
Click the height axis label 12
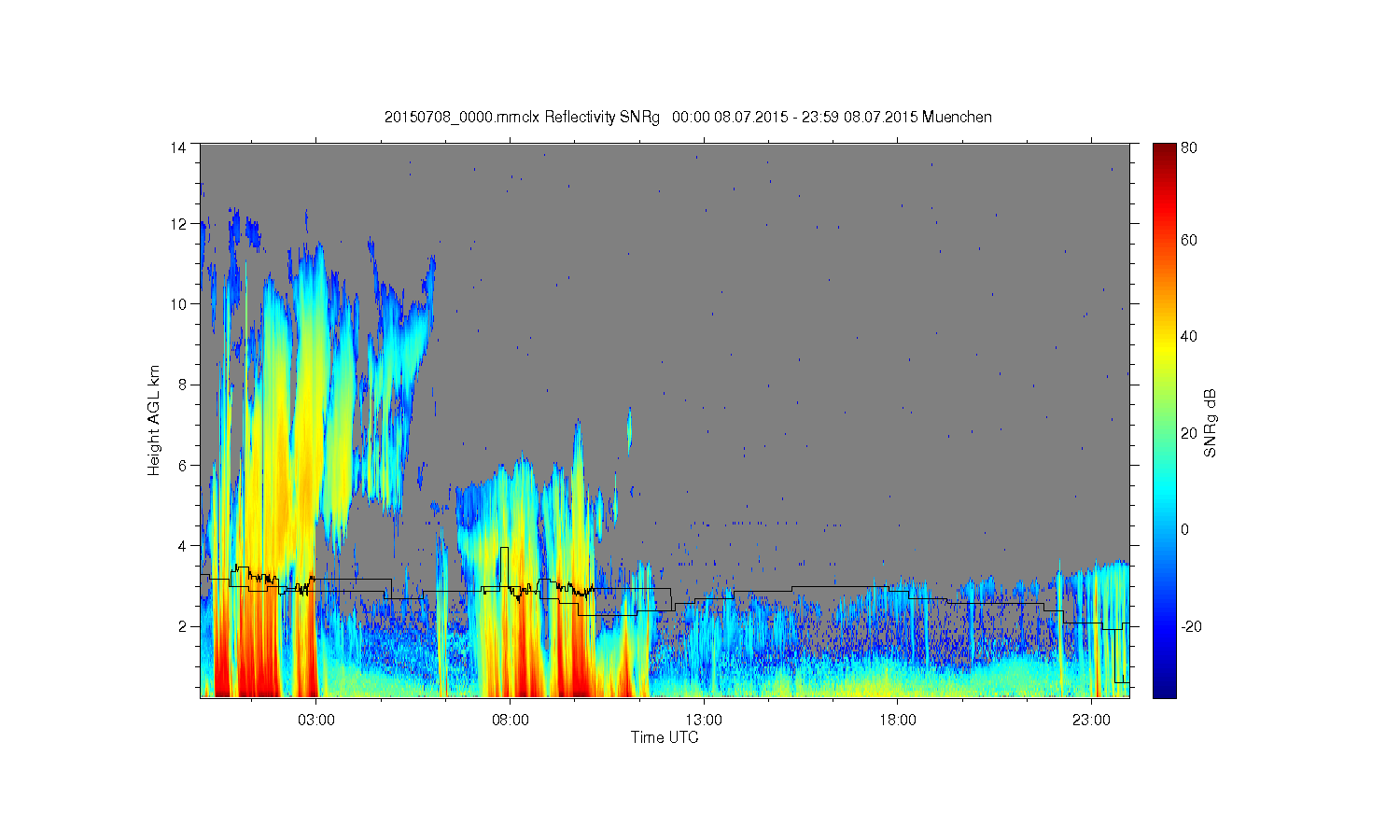[178, 224]
